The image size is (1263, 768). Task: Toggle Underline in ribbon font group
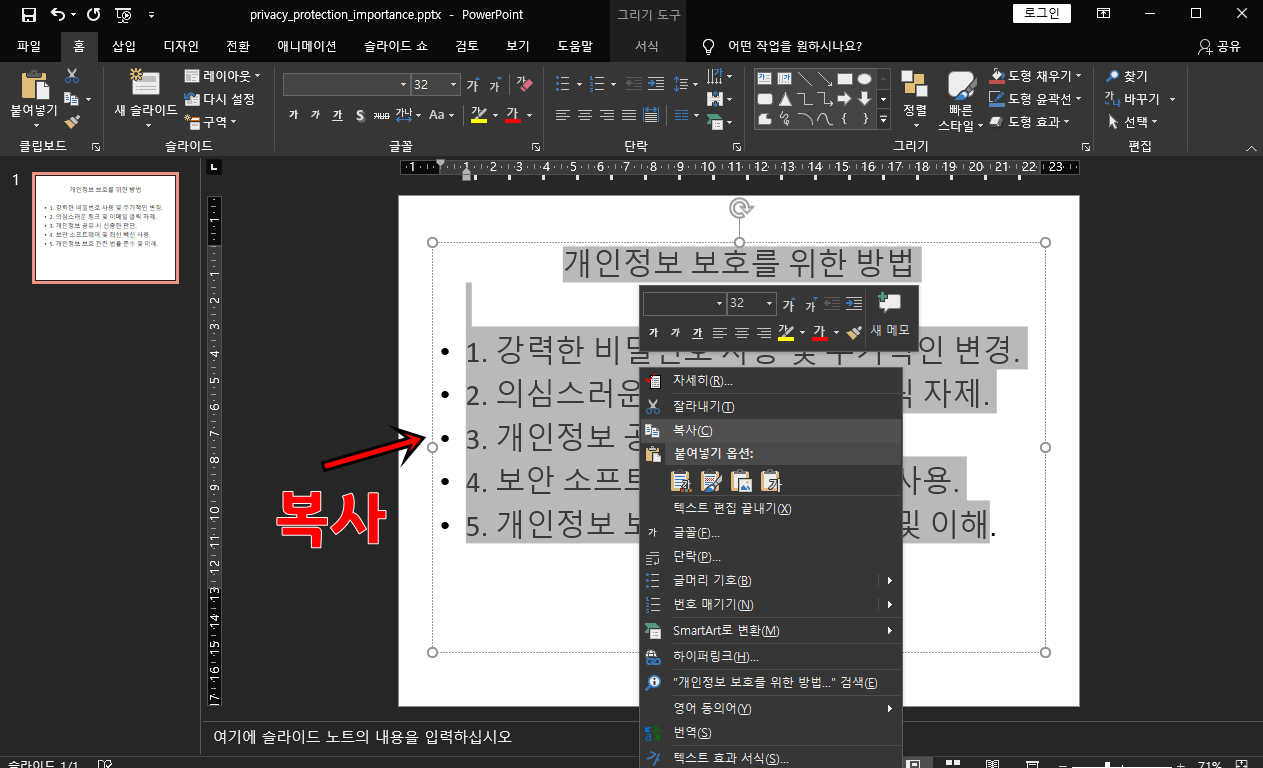(337, 115)
